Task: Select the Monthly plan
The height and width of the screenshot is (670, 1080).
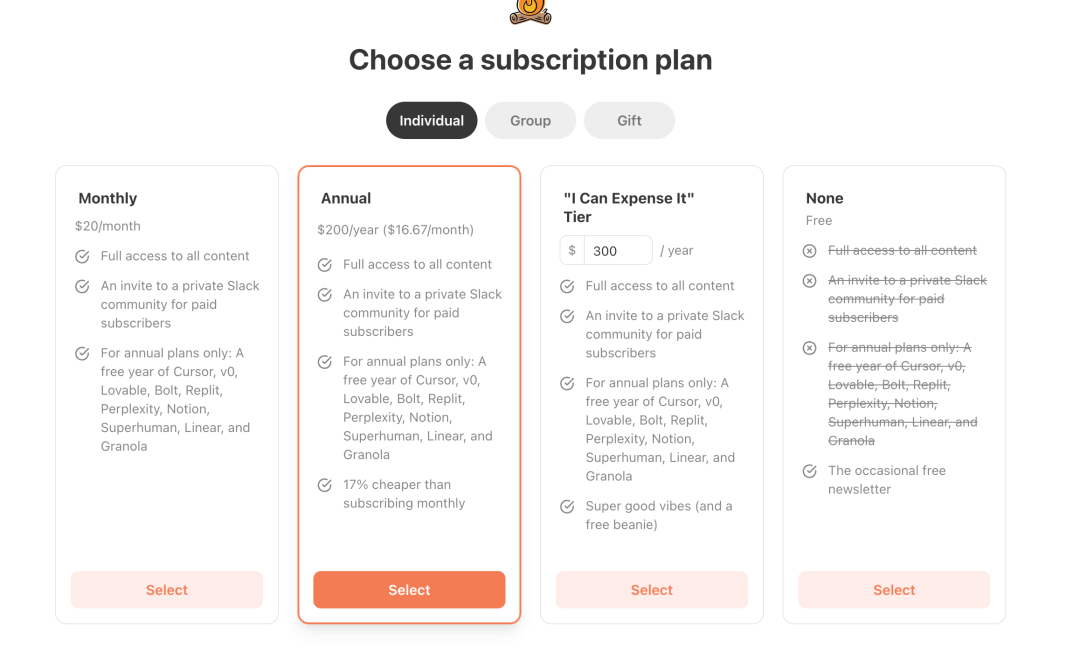Action: point(167,590)
